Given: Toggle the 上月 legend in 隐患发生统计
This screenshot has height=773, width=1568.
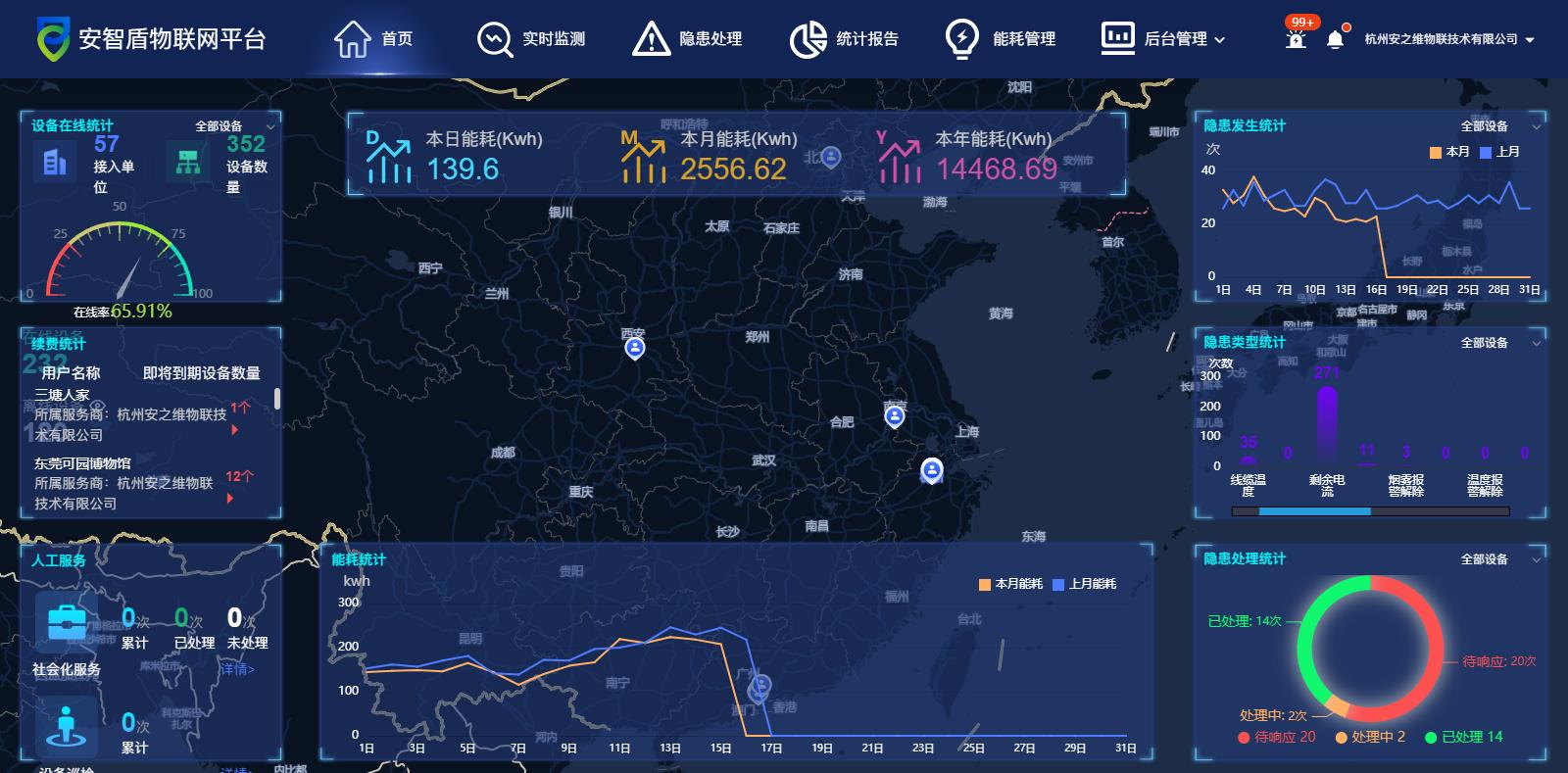Looking at the screenshot, I should tap(1499, 152).
